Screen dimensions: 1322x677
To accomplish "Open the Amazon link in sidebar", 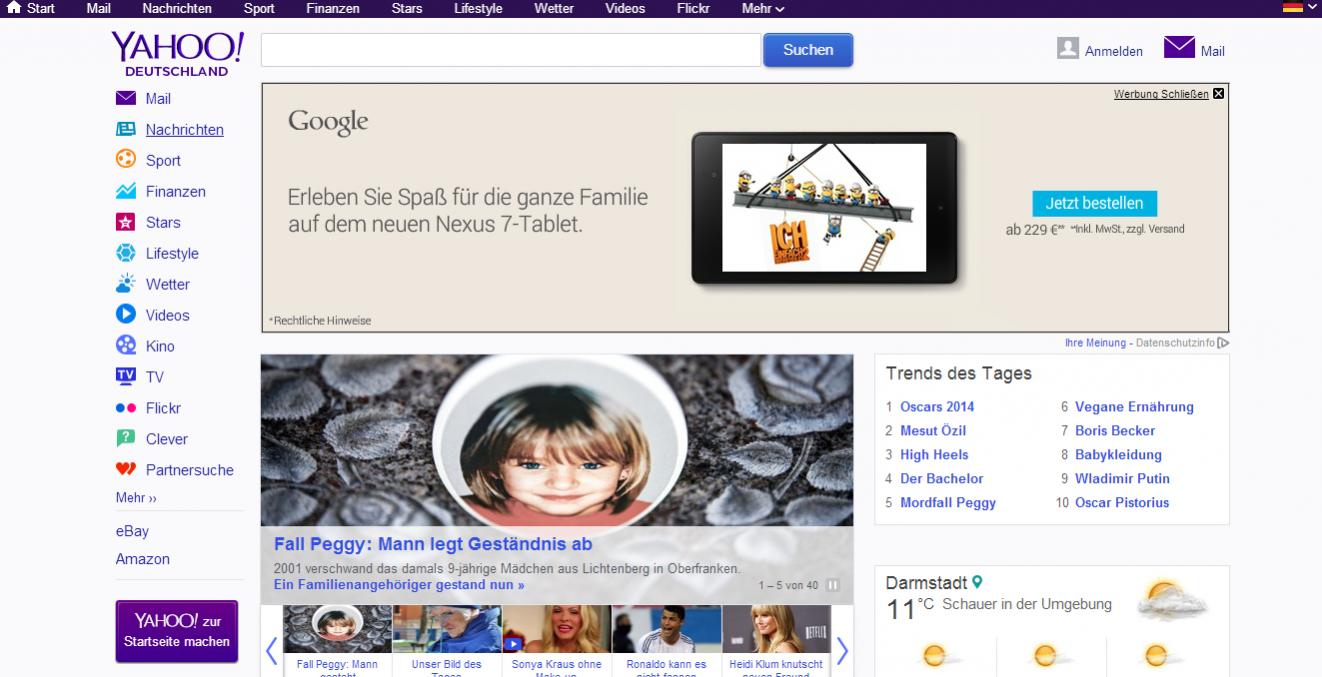I will pyautogui.click(x=143, y=559).
